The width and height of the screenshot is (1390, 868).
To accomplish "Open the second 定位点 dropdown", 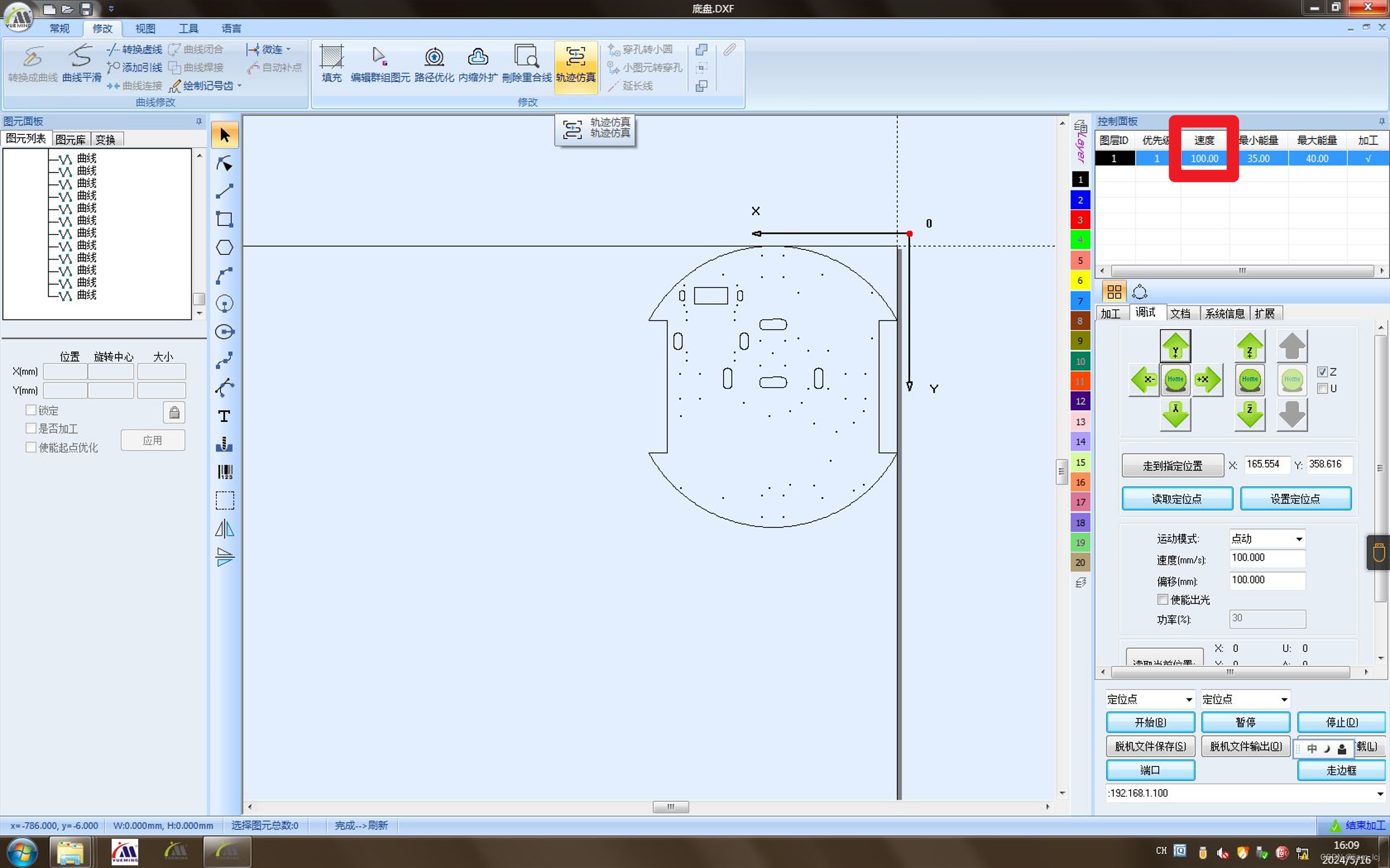I will [x=1284, y=699].
